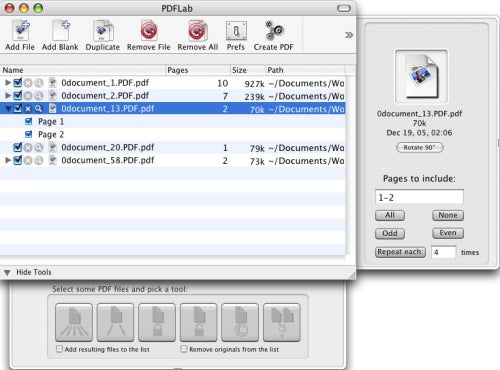The width and height of the screenshot is (500, 370).
Task: Click the Even pages button
Action: 448,233
